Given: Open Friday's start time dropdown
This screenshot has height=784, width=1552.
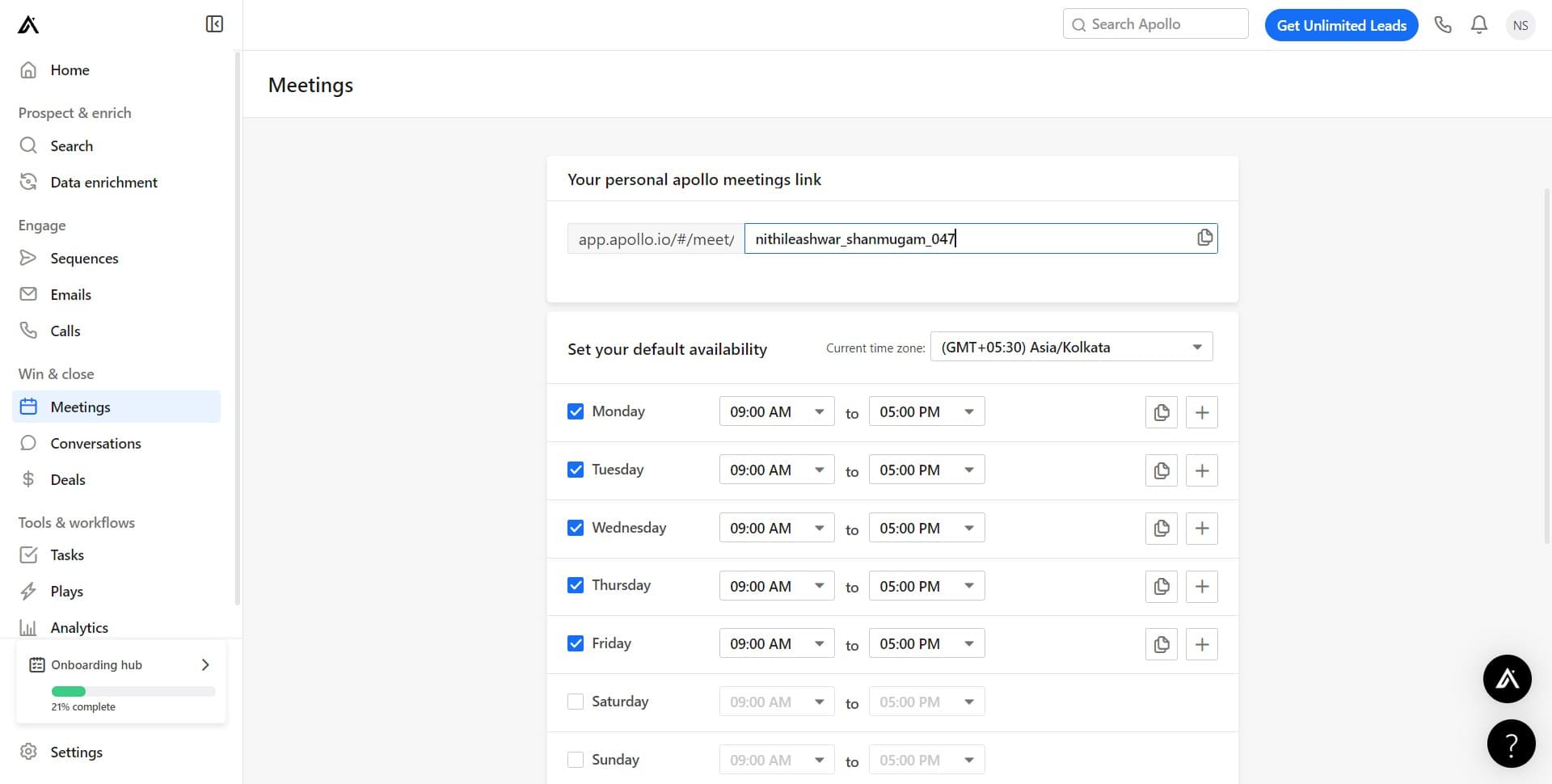Looking at the screenshot, I should point(777,643).
